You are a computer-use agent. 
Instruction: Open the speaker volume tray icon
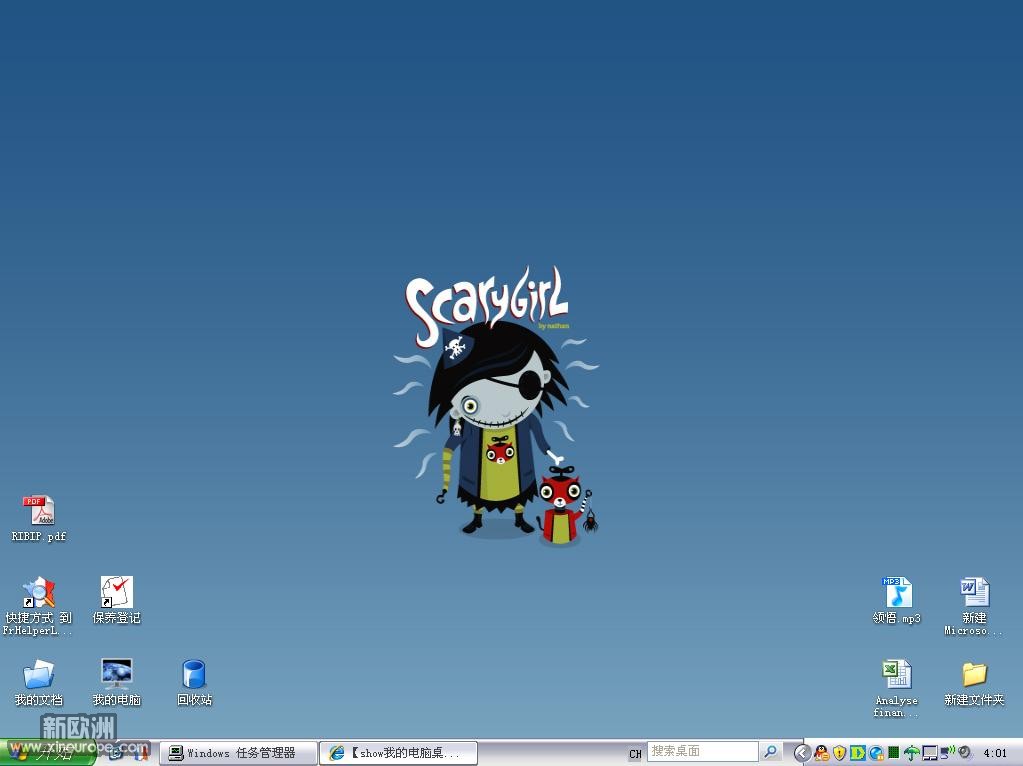coord(965,752)
